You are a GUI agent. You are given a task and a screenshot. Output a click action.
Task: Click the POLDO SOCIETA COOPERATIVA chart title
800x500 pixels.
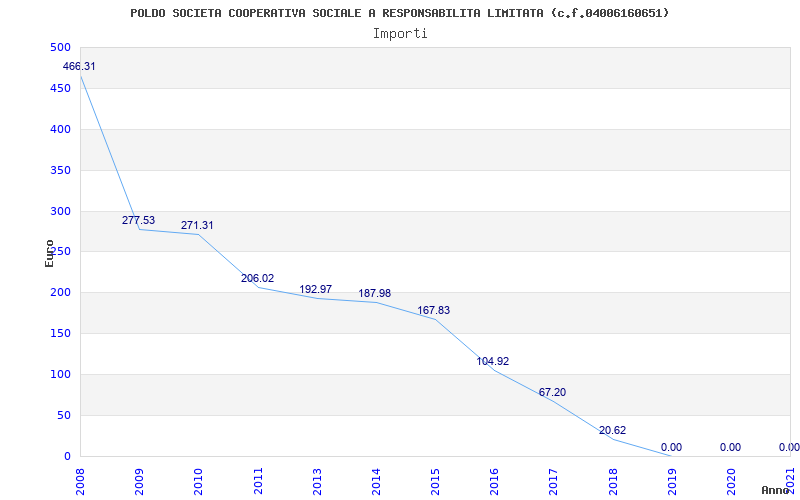pos(400,13)
